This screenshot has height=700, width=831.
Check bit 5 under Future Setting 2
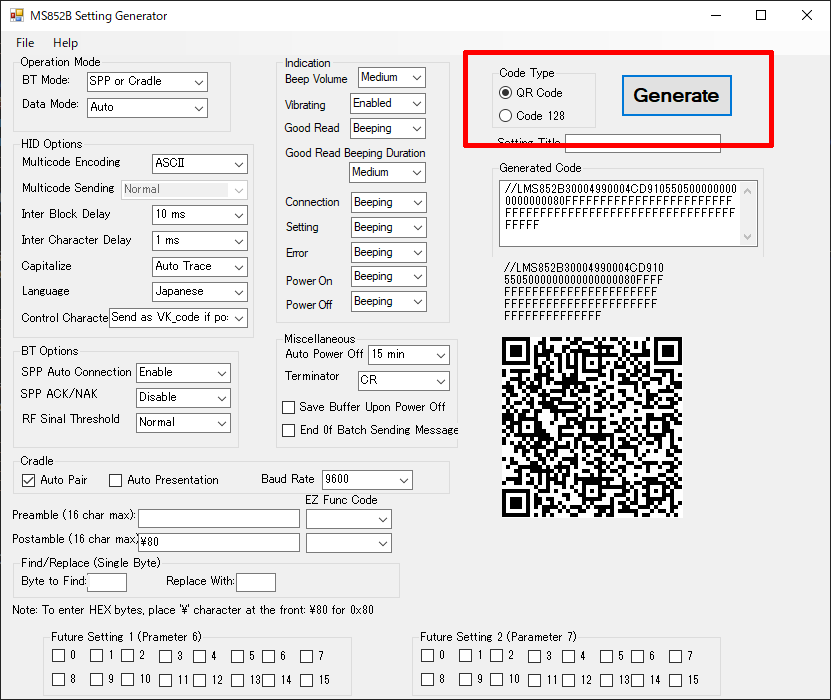[606, 656]
